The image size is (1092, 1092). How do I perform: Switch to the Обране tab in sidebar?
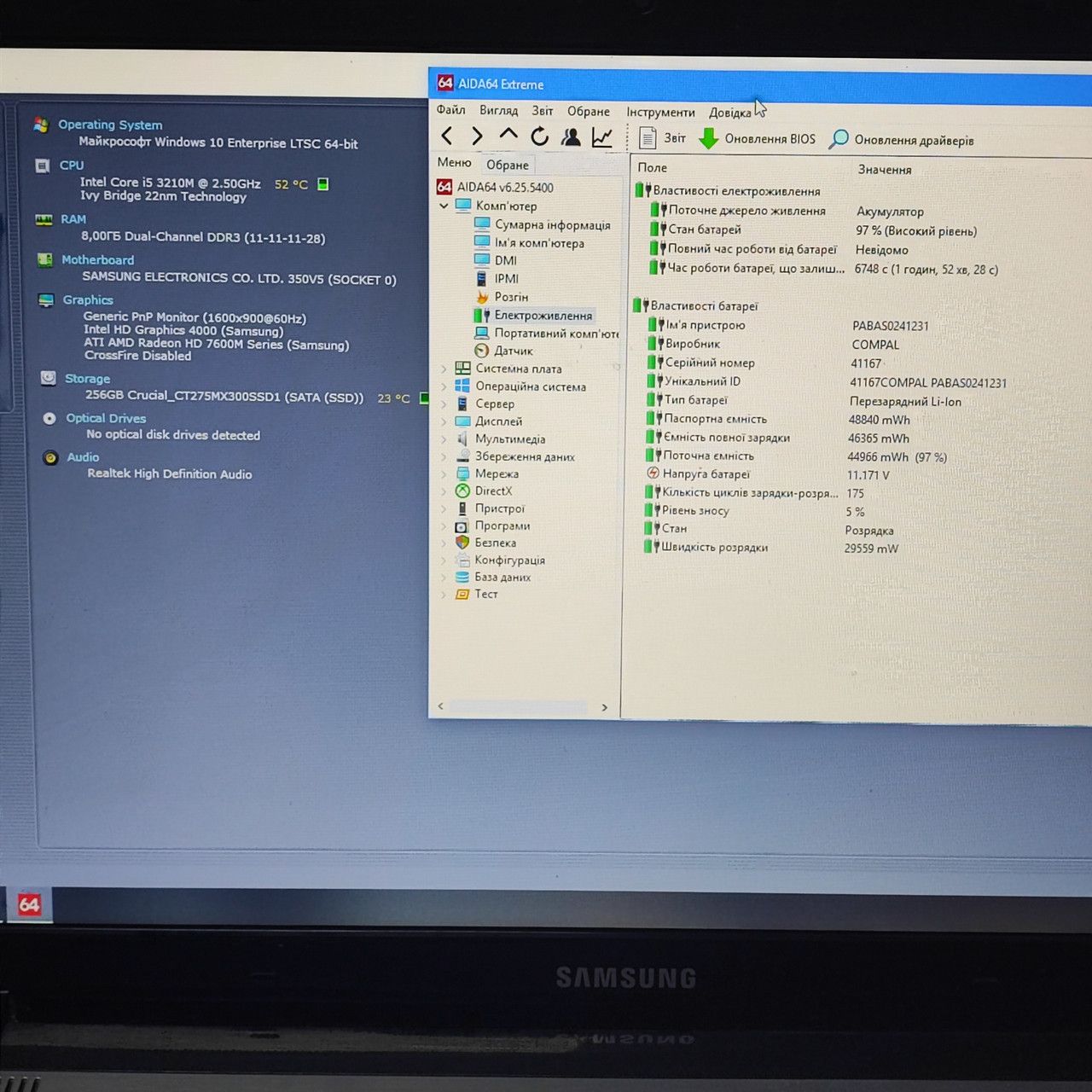508,165
